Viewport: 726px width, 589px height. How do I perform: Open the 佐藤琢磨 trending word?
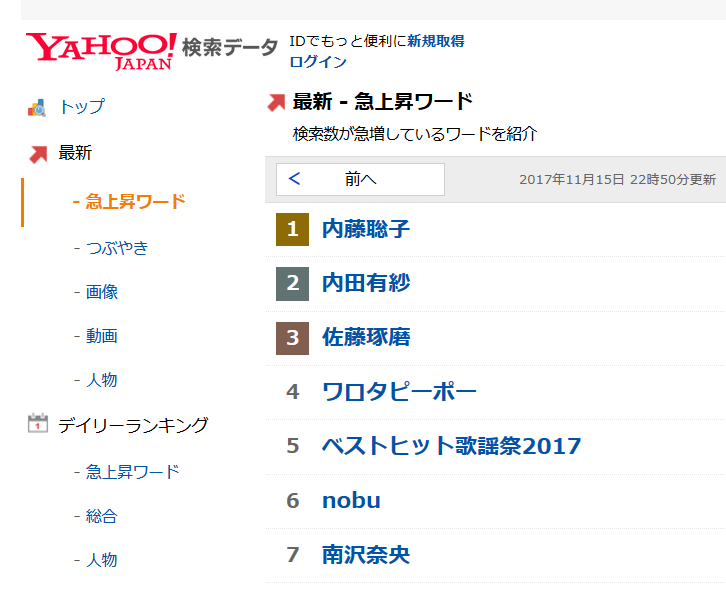click(366, 338)
